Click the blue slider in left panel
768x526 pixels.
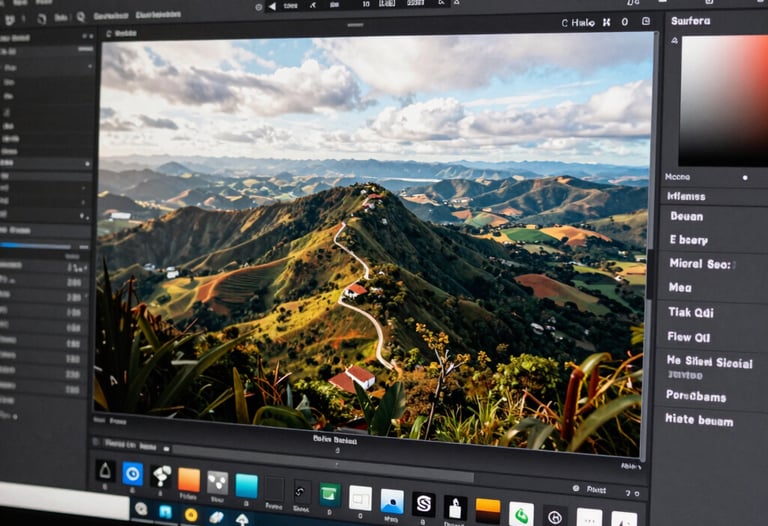[35, 245]
